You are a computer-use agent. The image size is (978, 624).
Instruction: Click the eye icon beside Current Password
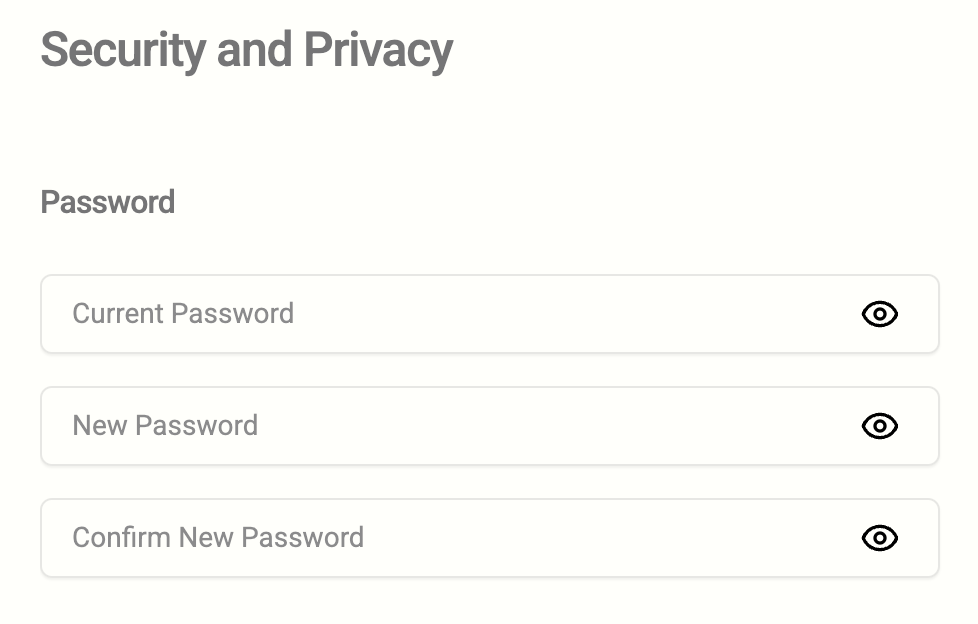[x=879, y=314]
